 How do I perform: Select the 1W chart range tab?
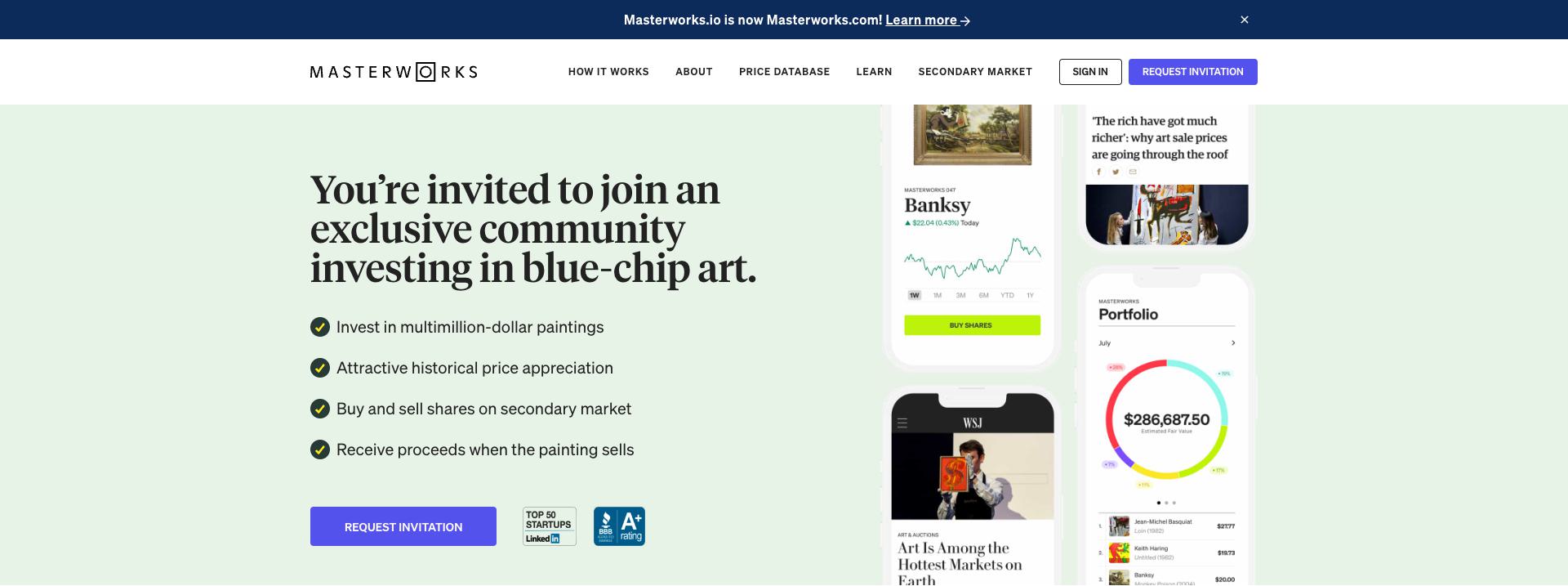tap(914, 295)
